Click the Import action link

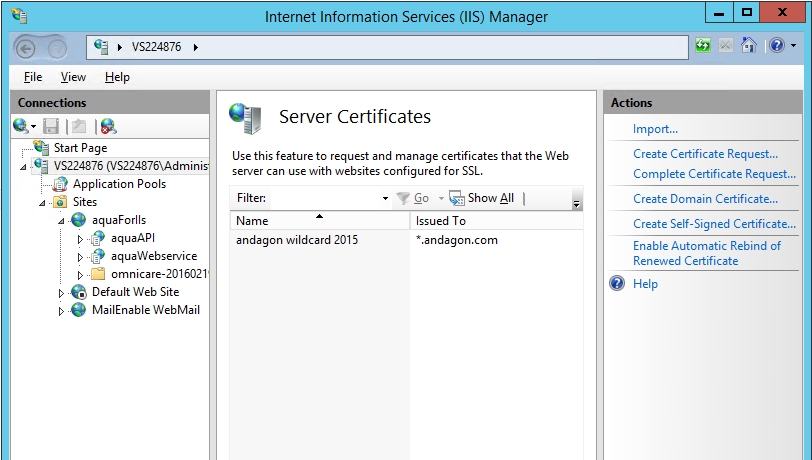click(x=655, y=129)
